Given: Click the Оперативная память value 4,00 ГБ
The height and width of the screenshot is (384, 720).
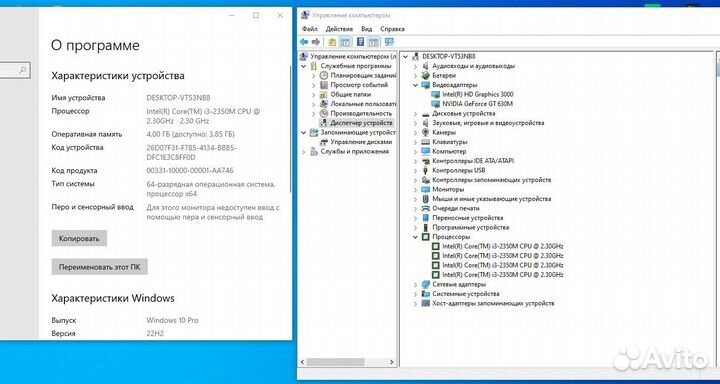Looking at the screenshot, I should [190, 135].
